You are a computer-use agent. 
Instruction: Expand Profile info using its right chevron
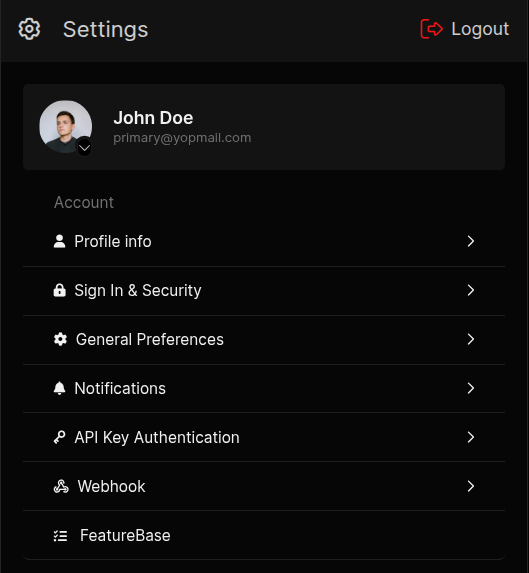pyautogui.click(x=471, y=241)
